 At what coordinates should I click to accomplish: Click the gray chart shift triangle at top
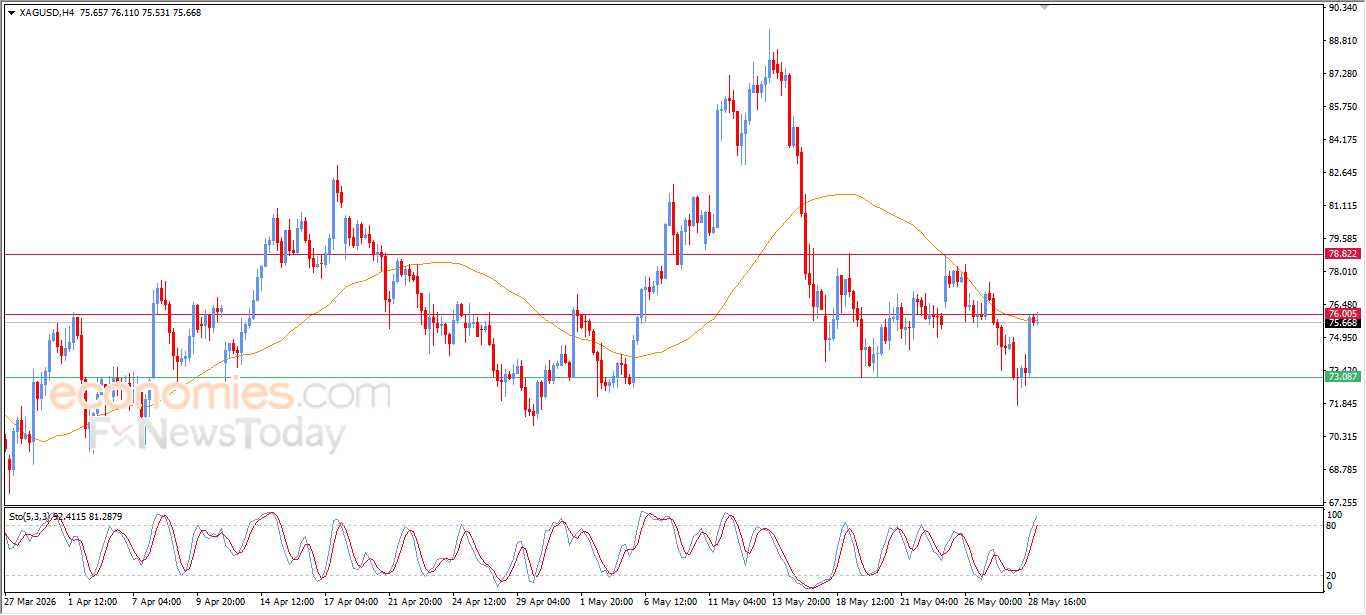pyautogui.click(x=1044, y=7)
